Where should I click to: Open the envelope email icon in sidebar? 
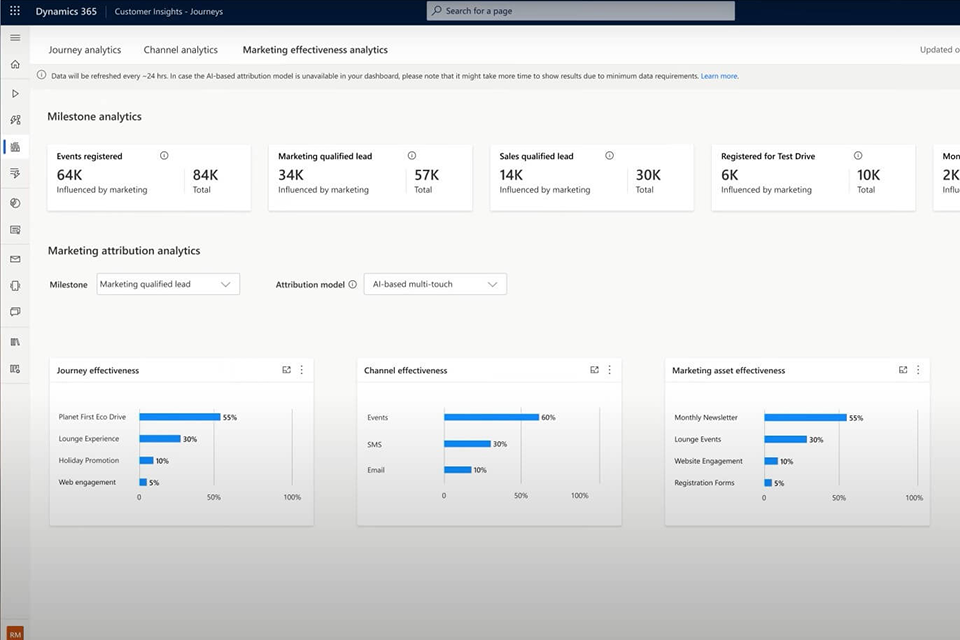(x=15, y=259)
